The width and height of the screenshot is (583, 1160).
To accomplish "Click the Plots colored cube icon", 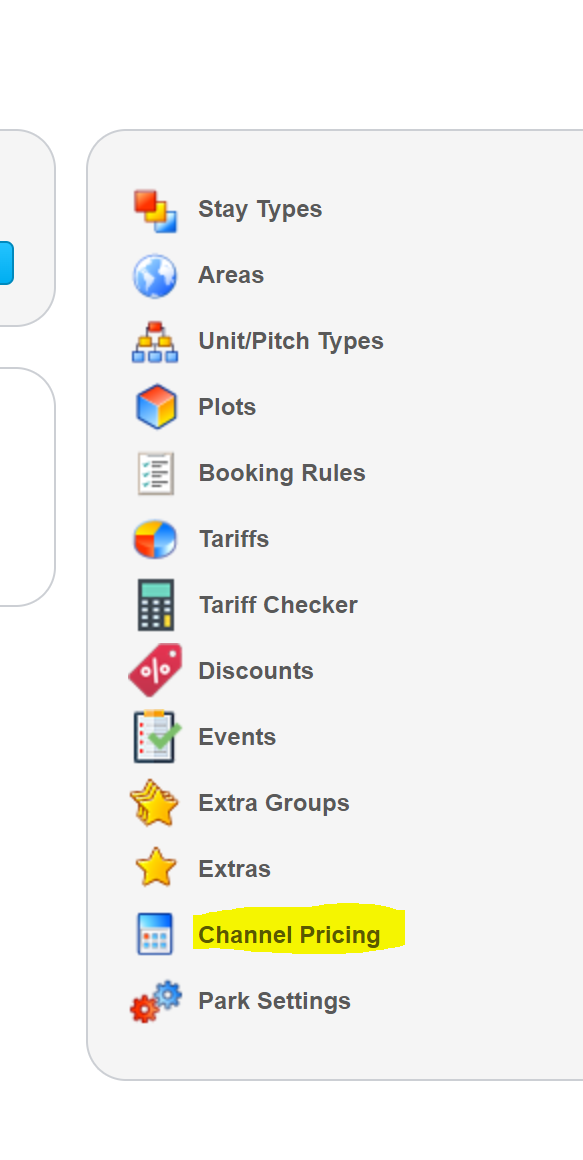I will tap(155, 407).
